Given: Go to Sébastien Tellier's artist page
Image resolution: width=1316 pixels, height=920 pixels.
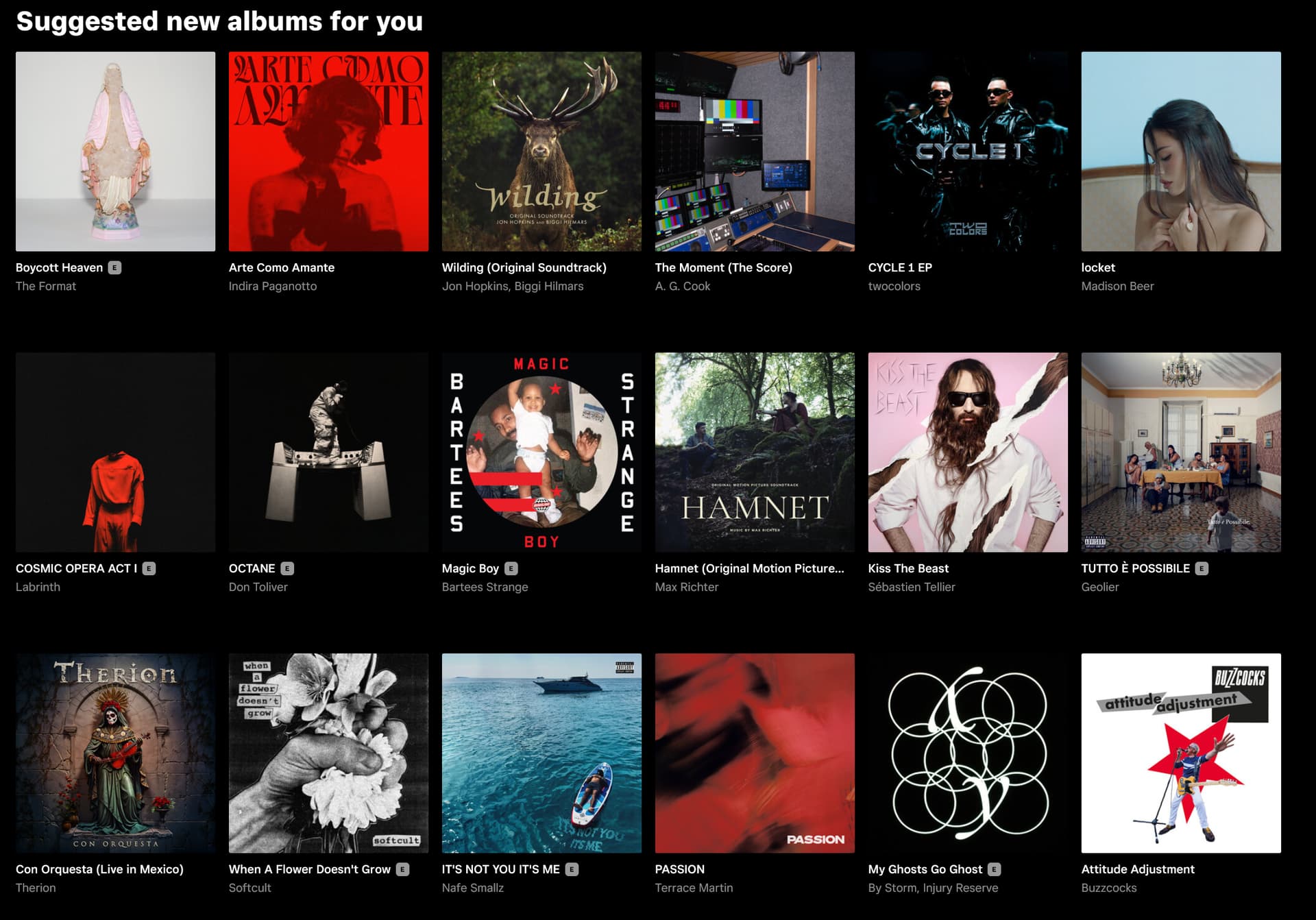Looking at the screenshot, I should tap(911, 587).
